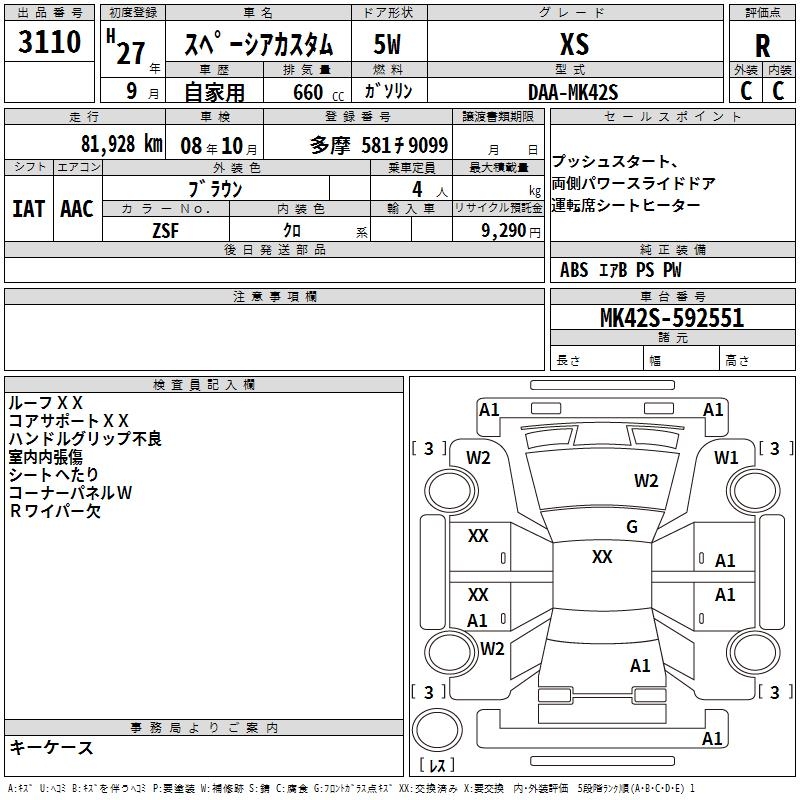Select the interior color クロ

tap(292, 230)
